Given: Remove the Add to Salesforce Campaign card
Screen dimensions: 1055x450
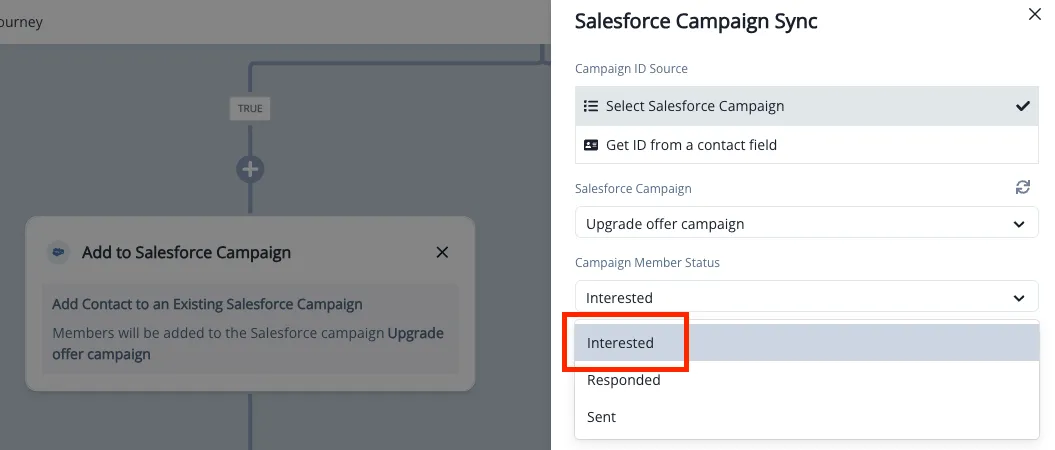Looking at the screenshot, I should [442, 253].
